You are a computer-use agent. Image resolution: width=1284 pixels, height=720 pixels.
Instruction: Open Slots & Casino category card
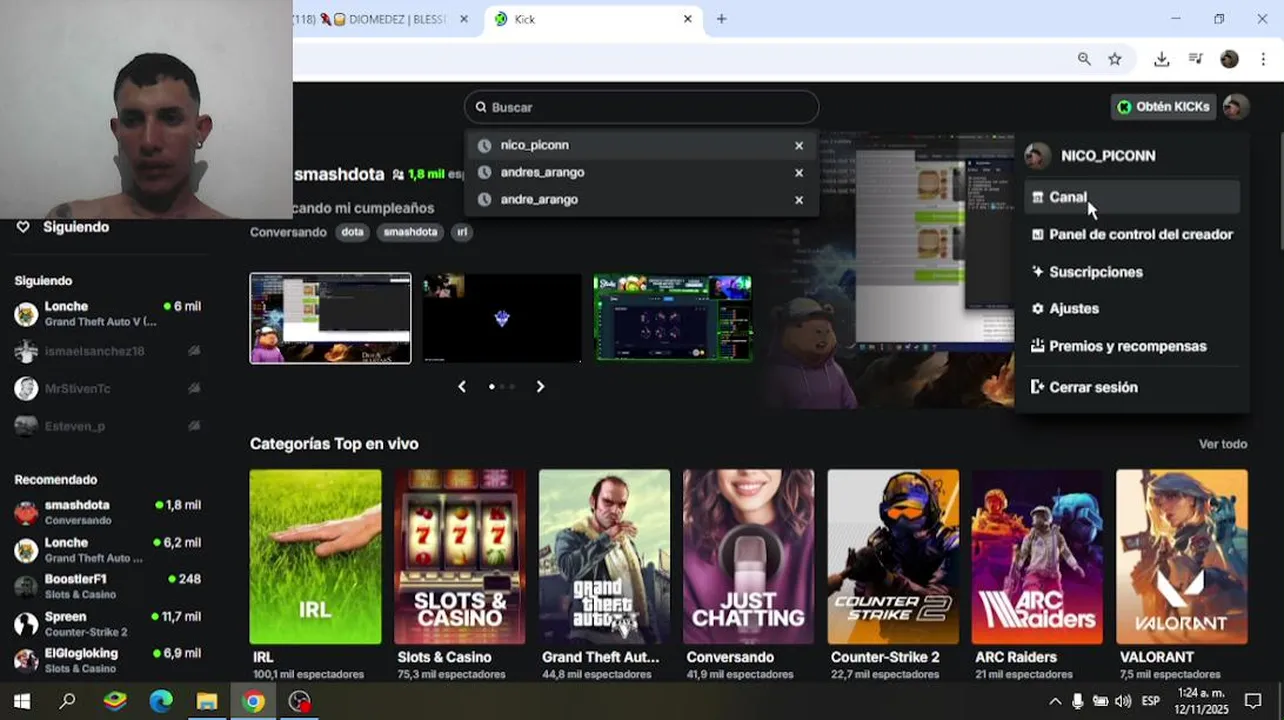pos(459,557)
